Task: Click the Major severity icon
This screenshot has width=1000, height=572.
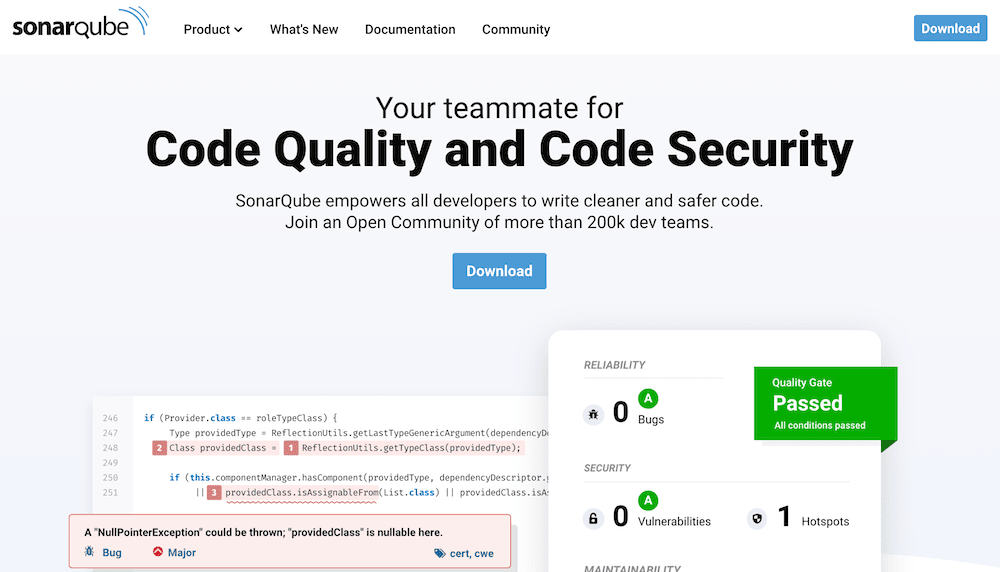Action: (x=158, y=552)
